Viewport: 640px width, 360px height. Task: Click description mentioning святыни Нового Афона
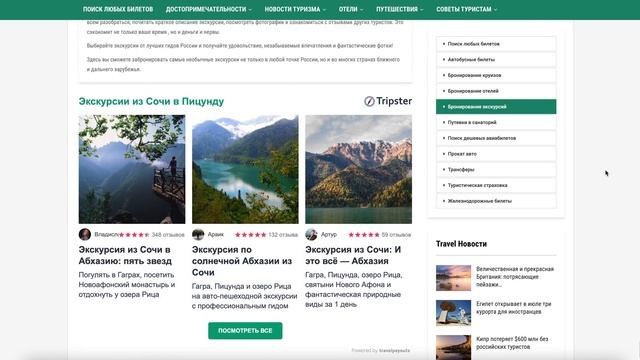click(354, 289)
